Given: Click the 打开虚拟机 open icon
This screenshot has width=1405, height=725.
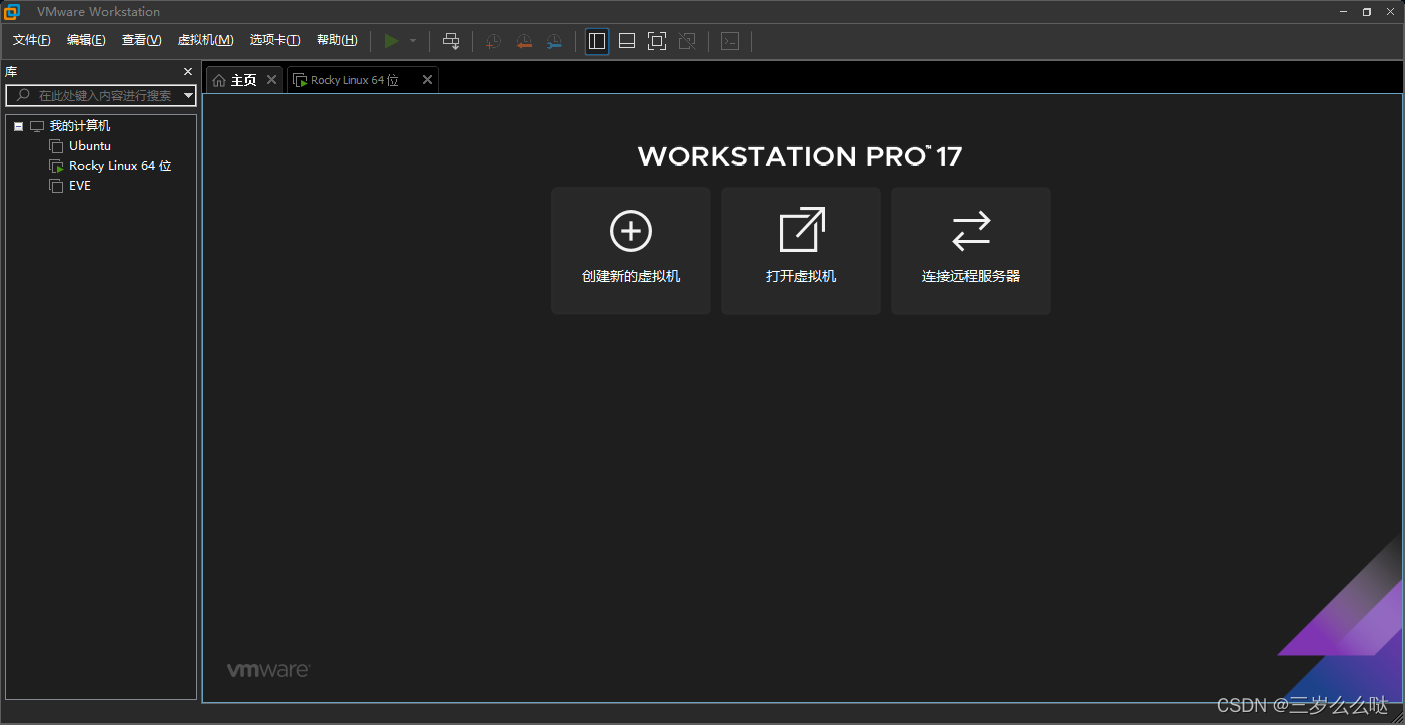Looking at the screenshot, I should 802,230.
